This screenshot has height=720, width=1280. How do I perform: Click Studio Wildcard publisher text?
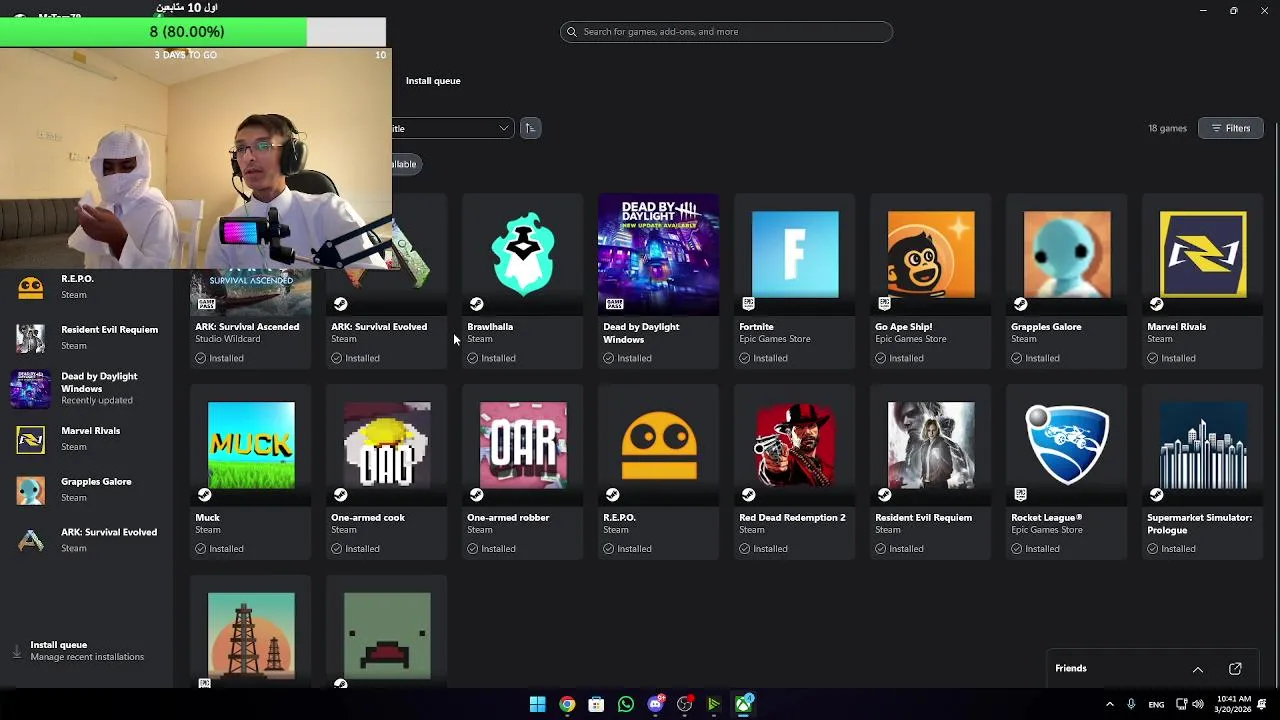pos(227,339)
